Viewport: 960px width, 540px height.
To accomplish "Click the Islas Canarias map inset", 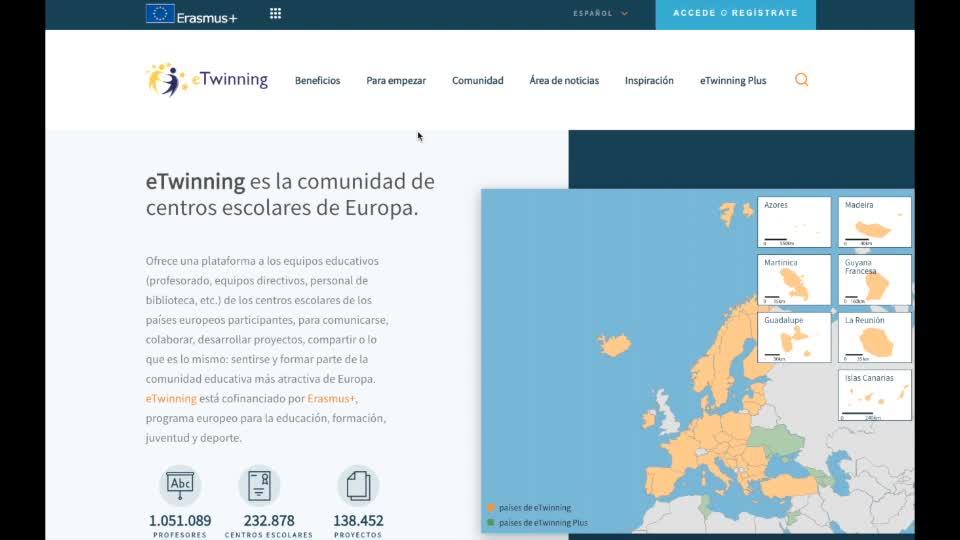I will tap(875, 395).
